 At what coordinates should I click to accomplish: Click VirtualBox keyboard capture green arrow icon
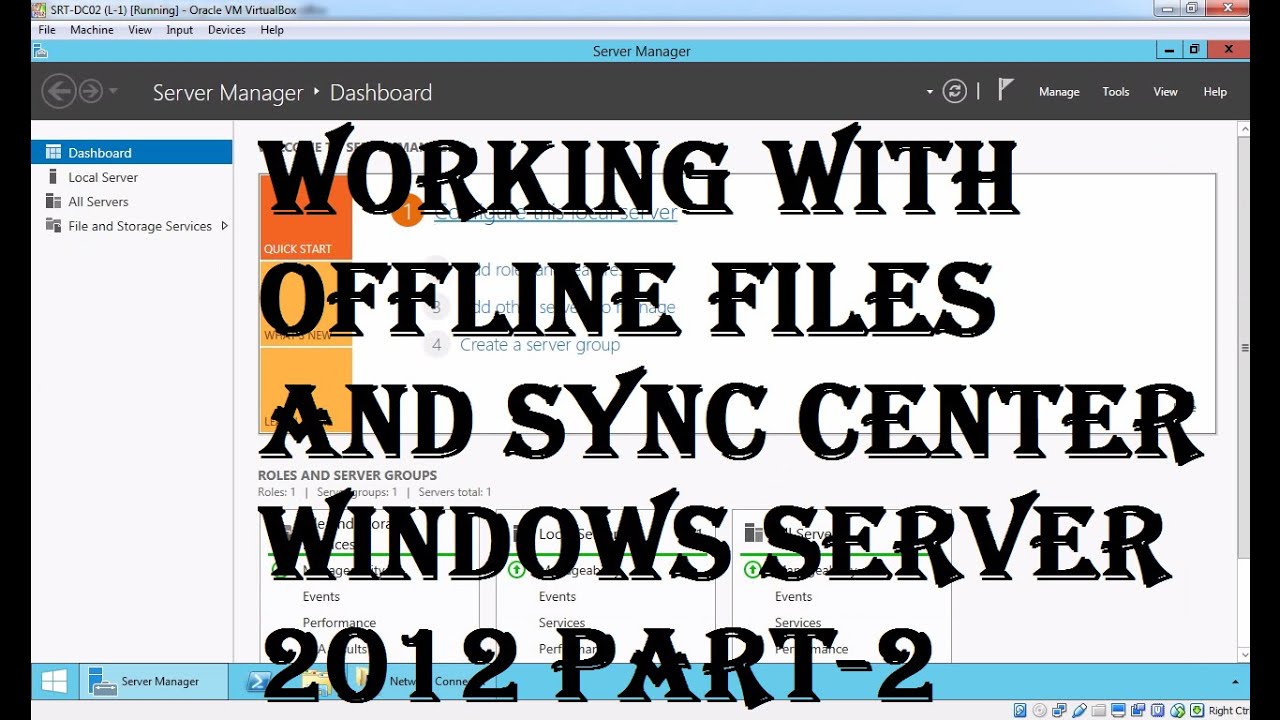(1198, 711)
